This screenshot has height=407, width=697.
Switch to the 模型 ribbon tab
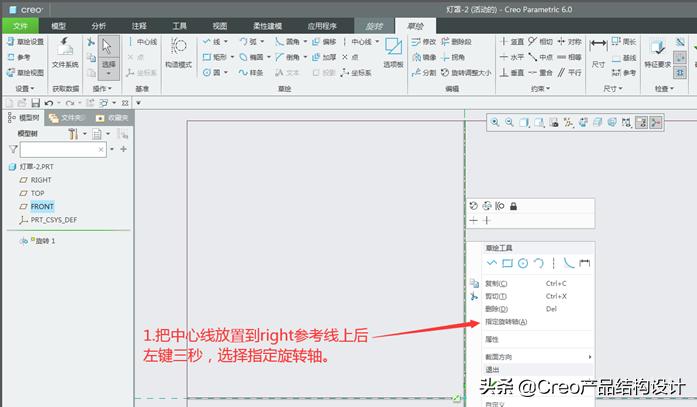tap(59, 26)
